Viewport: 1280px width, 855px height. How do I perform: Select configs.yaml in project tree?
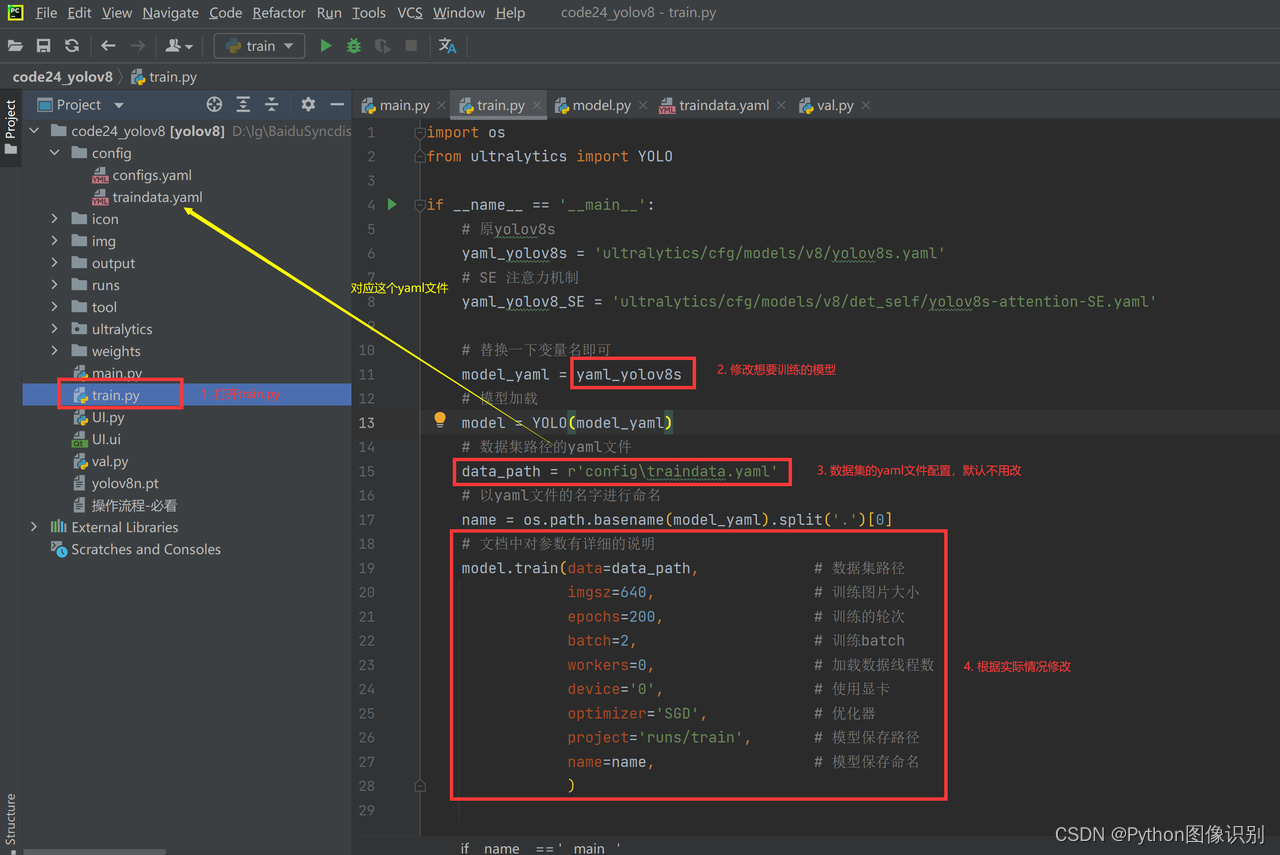[152, 175]
